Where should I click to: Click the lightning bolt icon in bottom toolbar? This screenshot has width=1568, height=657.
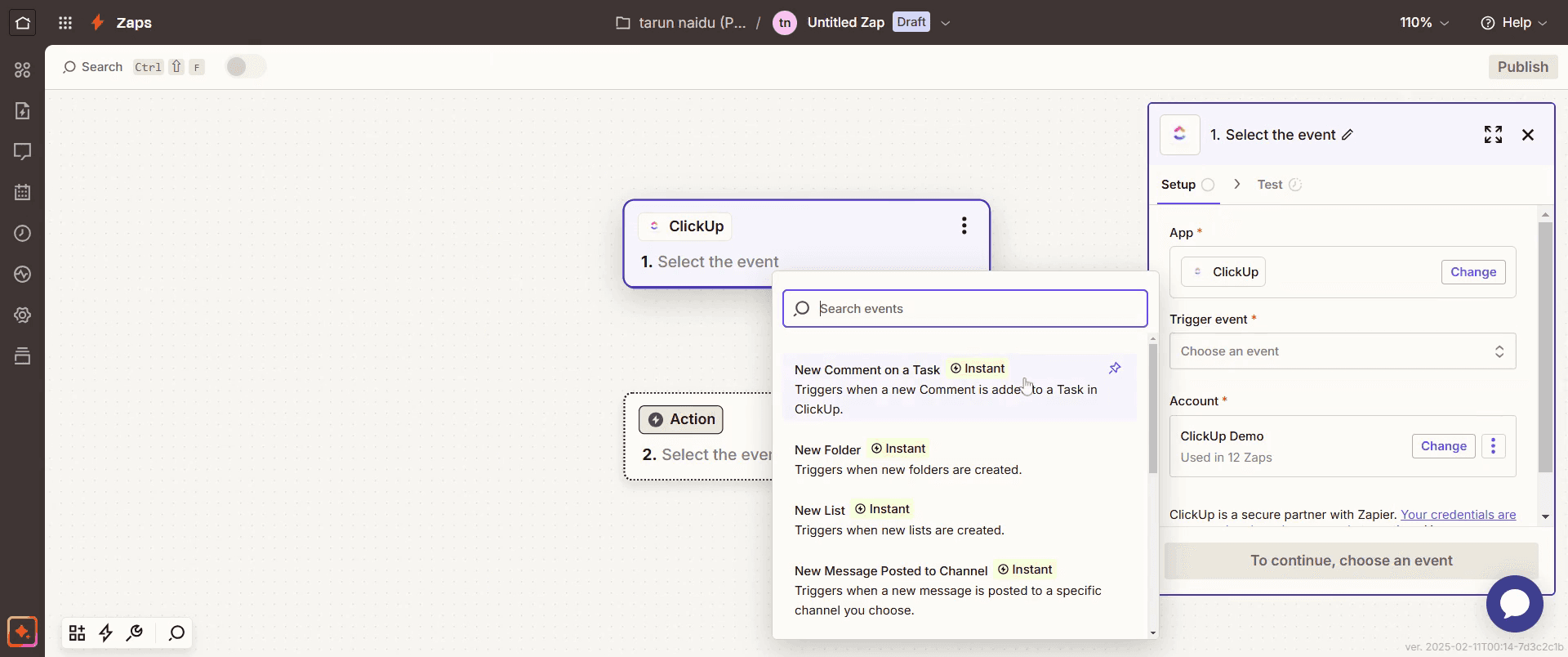pos(105,632)
